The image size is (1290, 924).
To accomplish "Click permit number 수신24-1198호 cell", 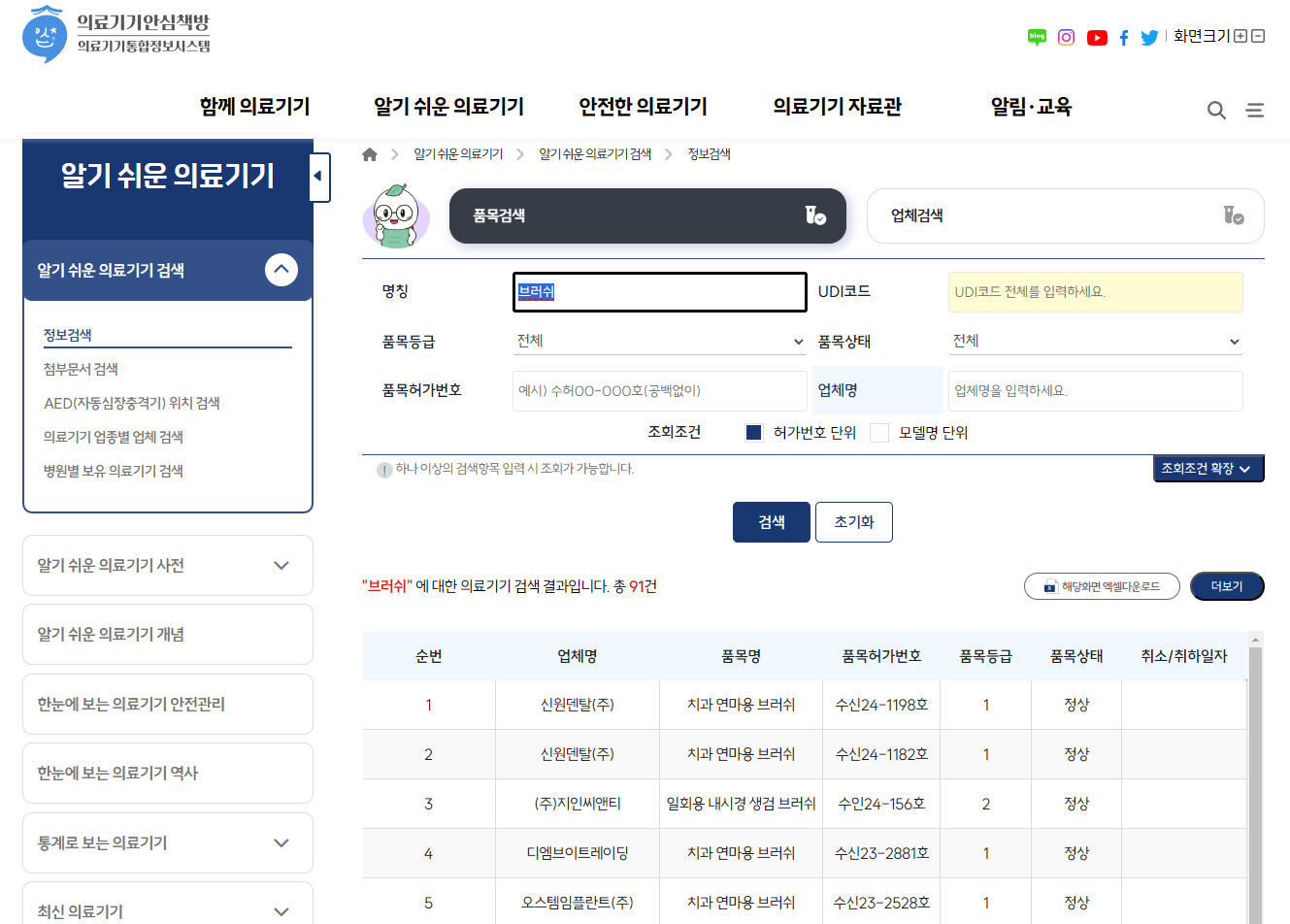I will (881, 705).
